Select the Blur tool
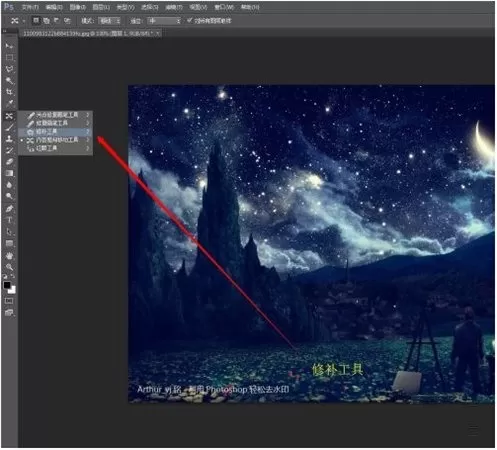Screen dimensions: 497x450 (x=9, y=185)
